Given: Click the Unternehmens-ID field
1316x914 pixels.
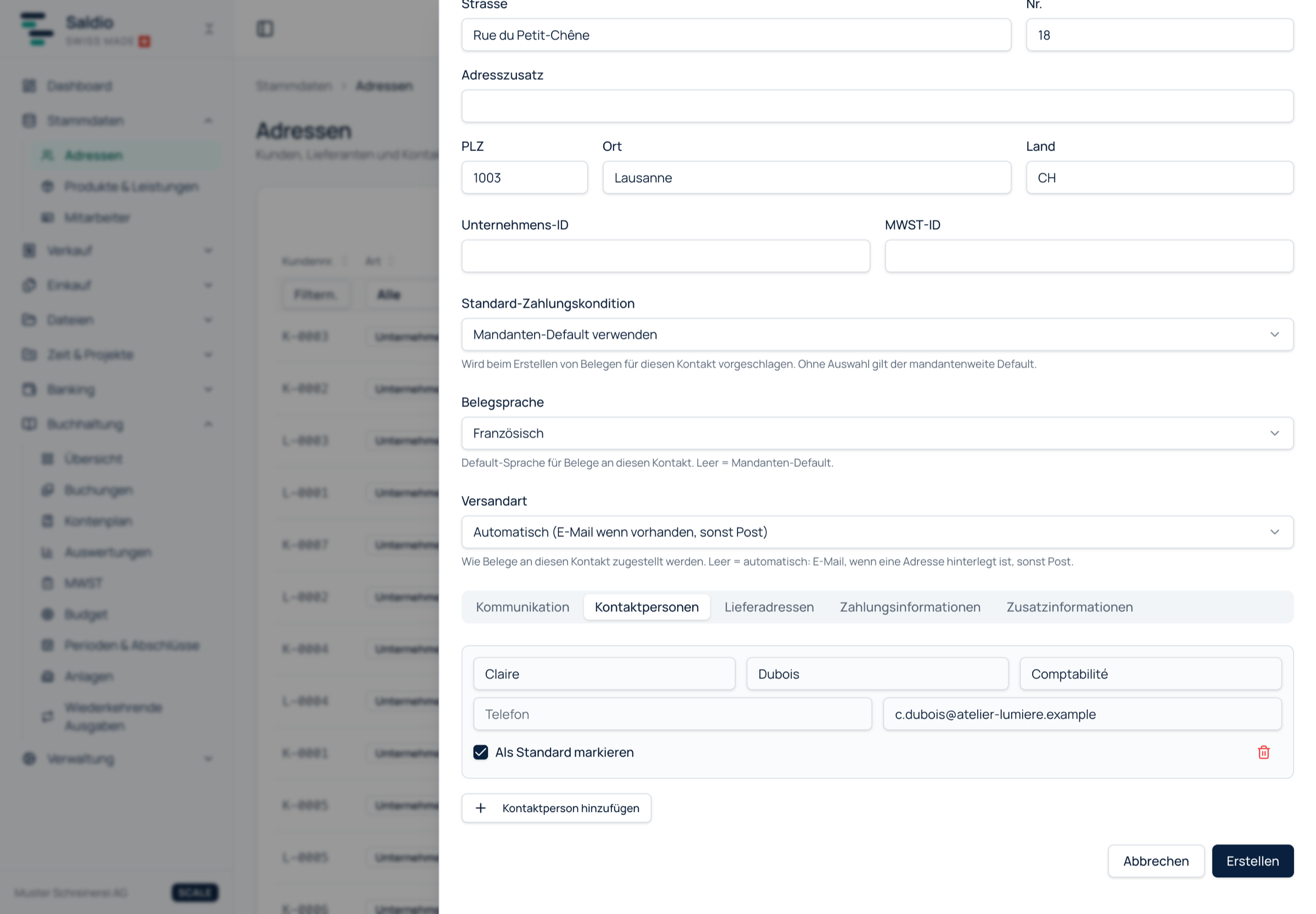Looking at the screenshot, I should pyautogui.click(x=665, y=256).
